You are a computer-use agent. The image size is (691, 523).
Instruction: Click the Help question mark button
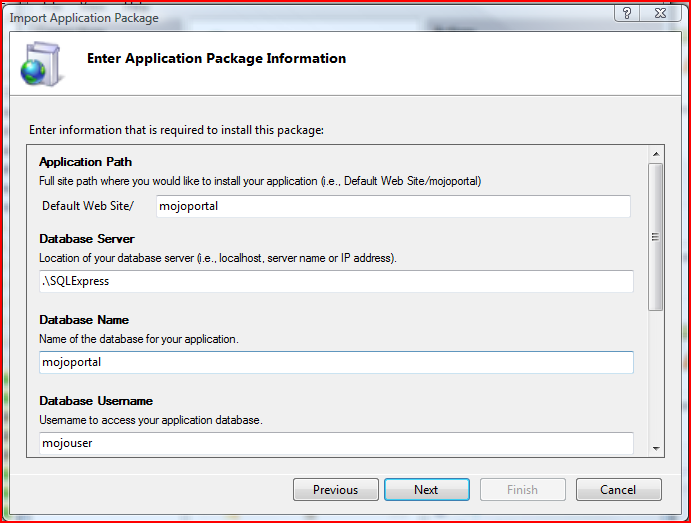628,13
